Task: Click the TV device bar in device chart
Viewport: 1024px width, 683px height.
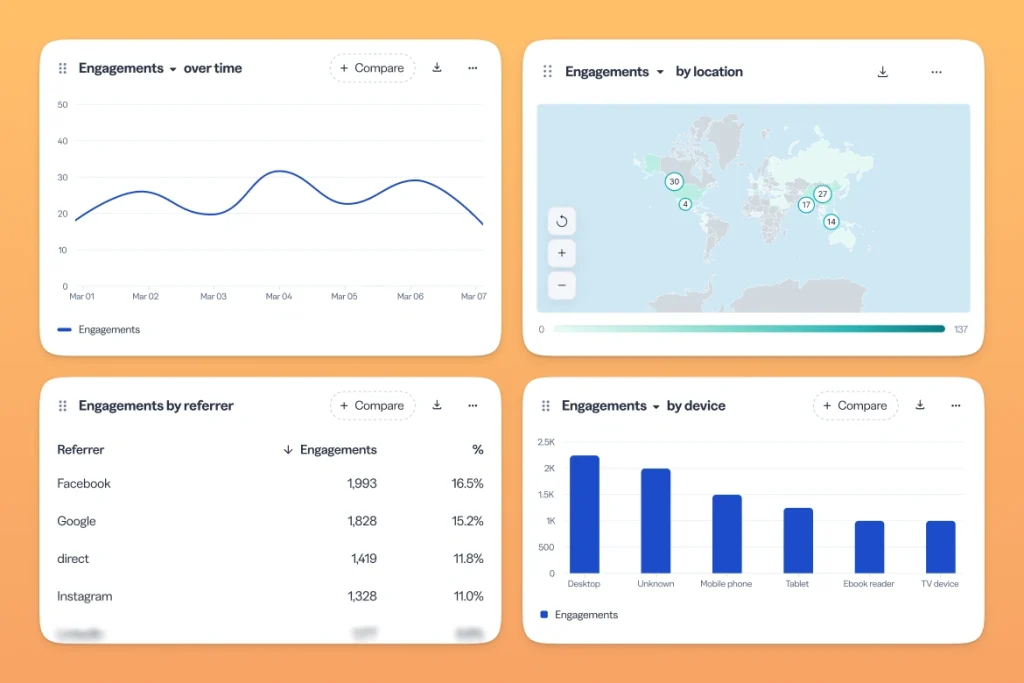Action: pyautogui.click(x=940, y=547)
